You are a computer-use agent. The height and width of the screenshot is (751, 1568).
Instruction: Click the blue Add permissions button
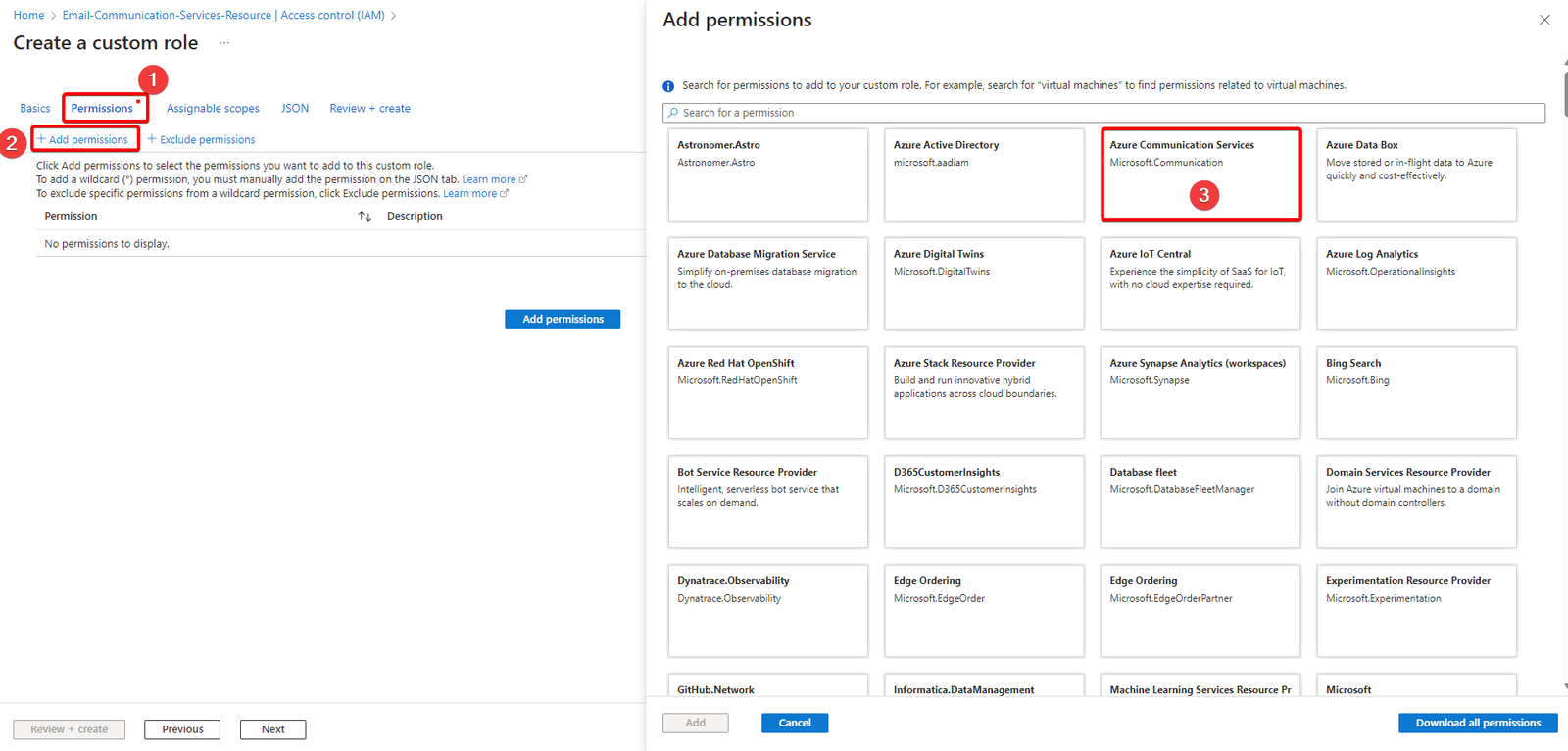click(x=563, y=320)
